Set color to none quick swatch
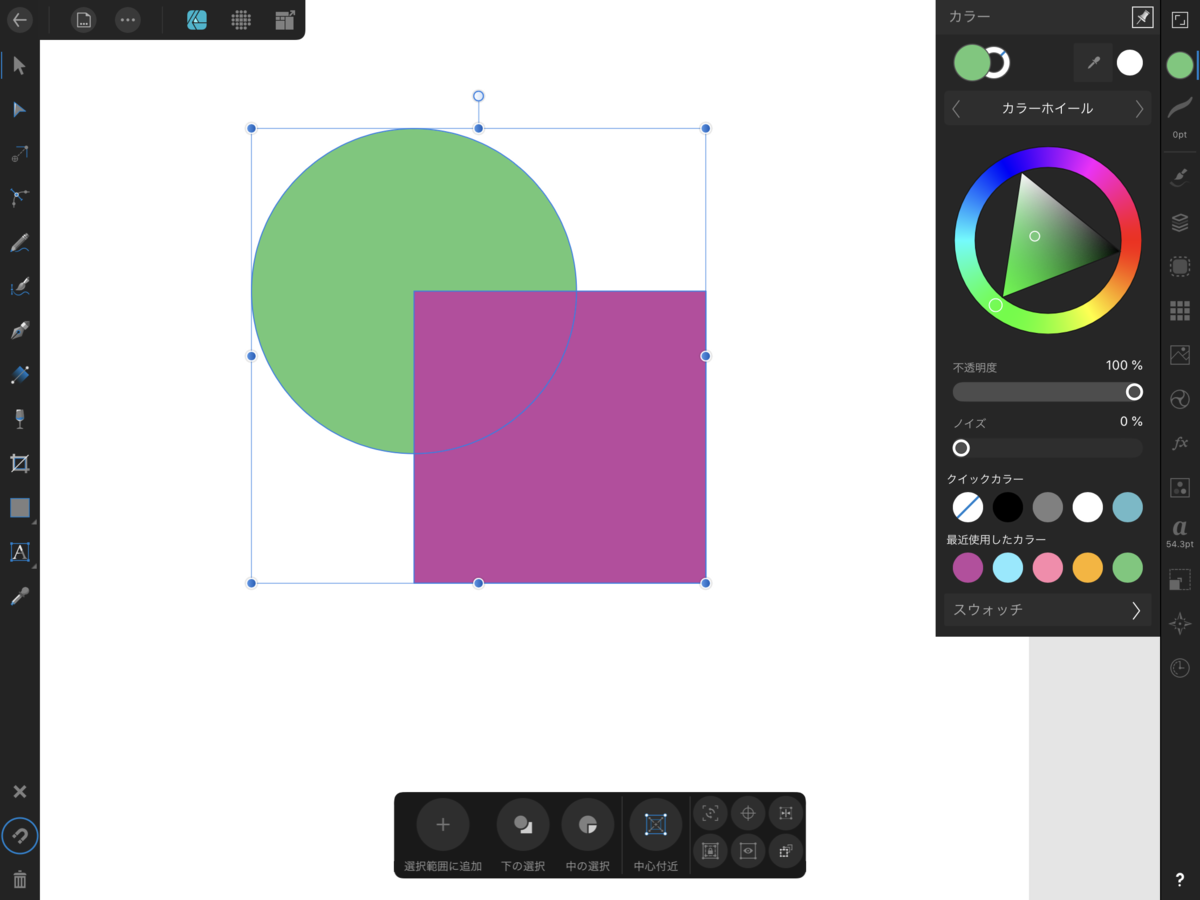Screen dimensions: 1200x900 (968, 507)
